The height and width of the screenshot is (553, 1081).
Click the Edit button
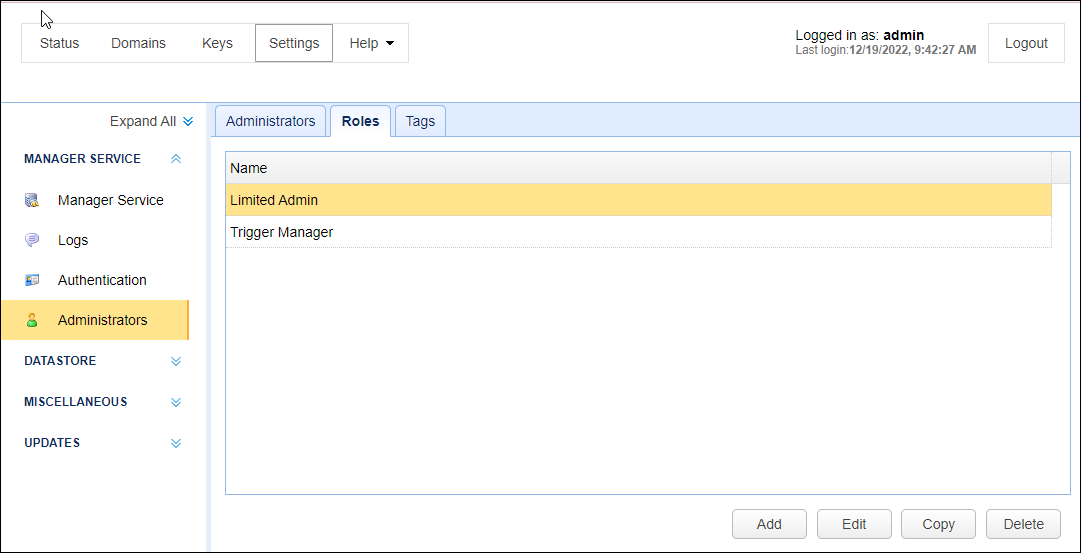tap(854, 524)
